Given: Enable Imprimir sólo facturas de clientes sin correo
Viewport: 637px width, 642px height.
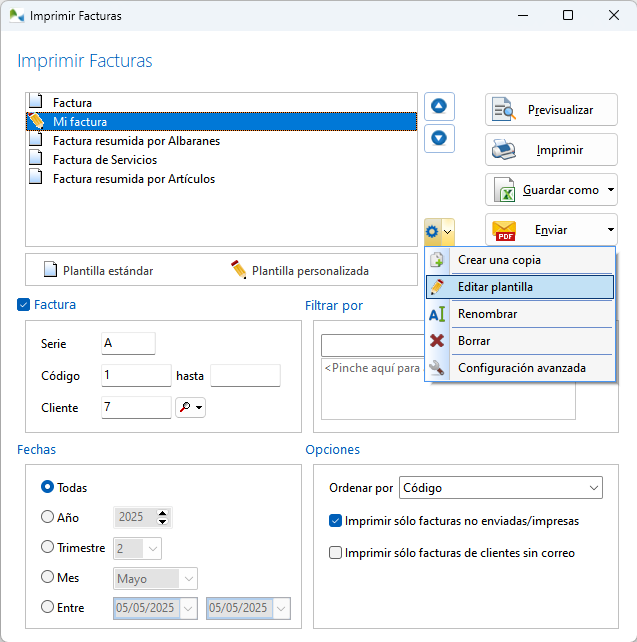Looking at the screenshot, I should 336,553.
